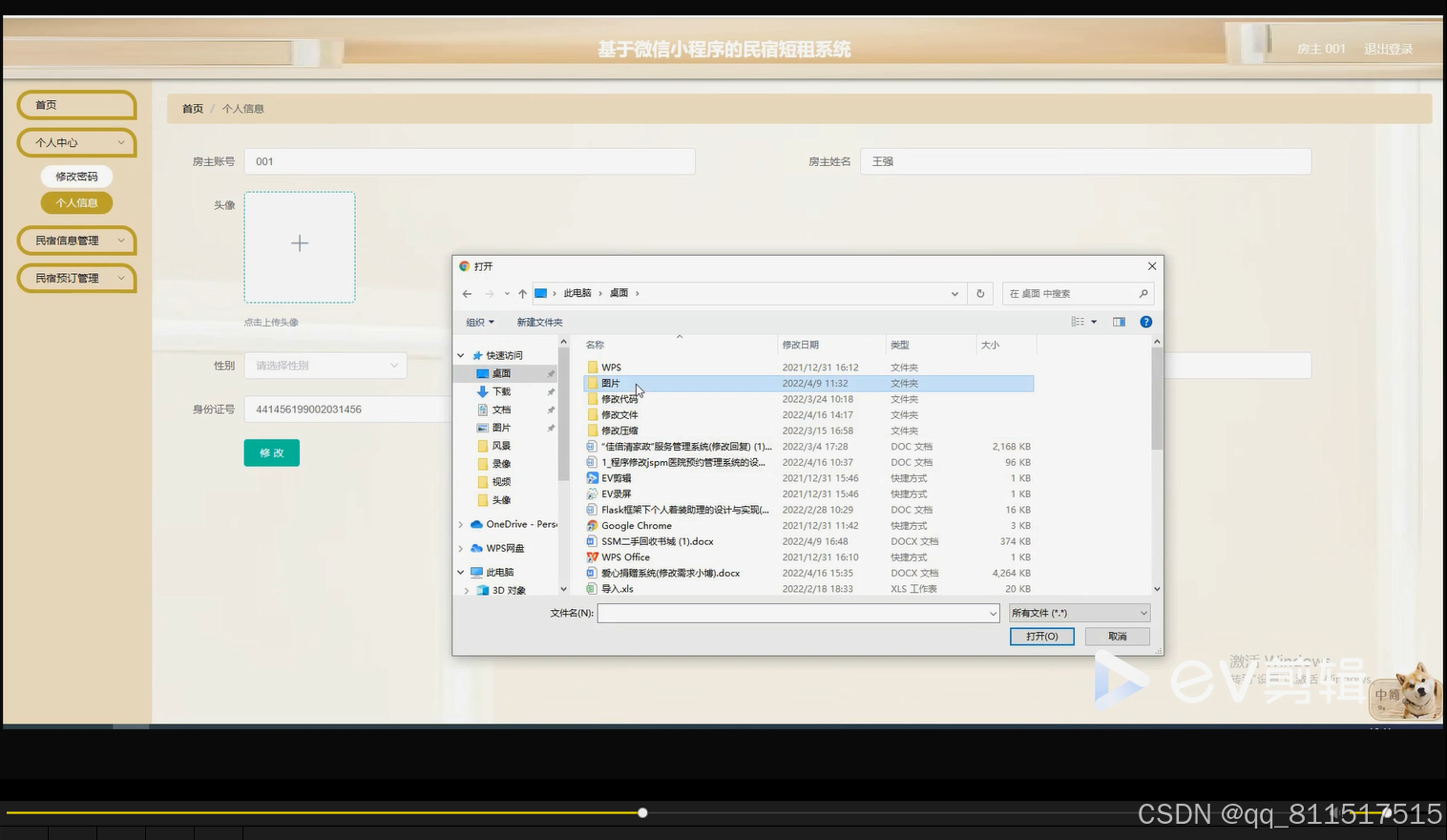
Task: Open the 首页 sidebar menu item
Action: coord(76,105)
